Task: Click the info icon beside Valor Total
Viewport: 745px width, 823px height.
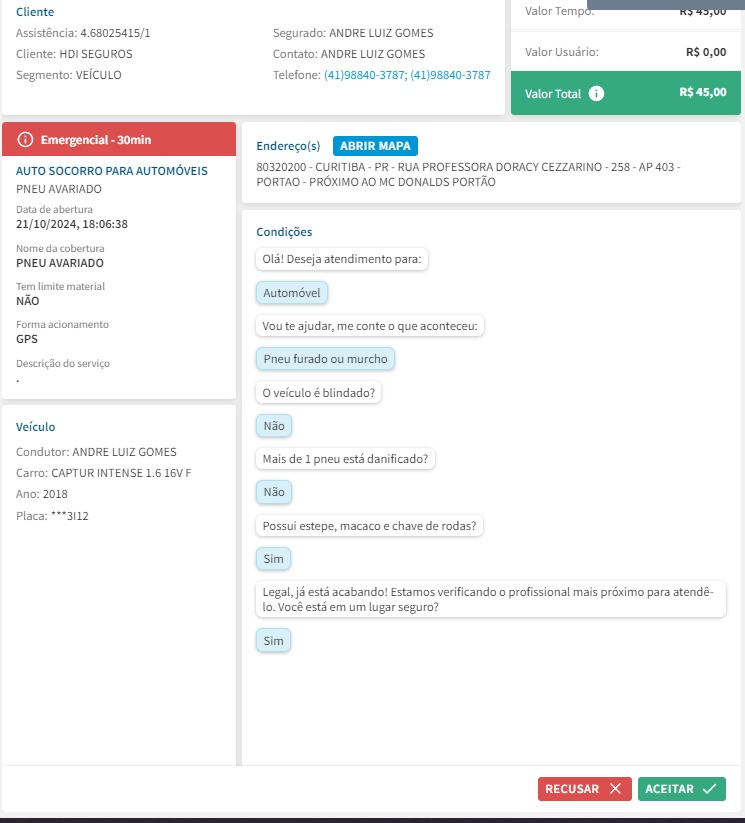Action: [596, 93]
